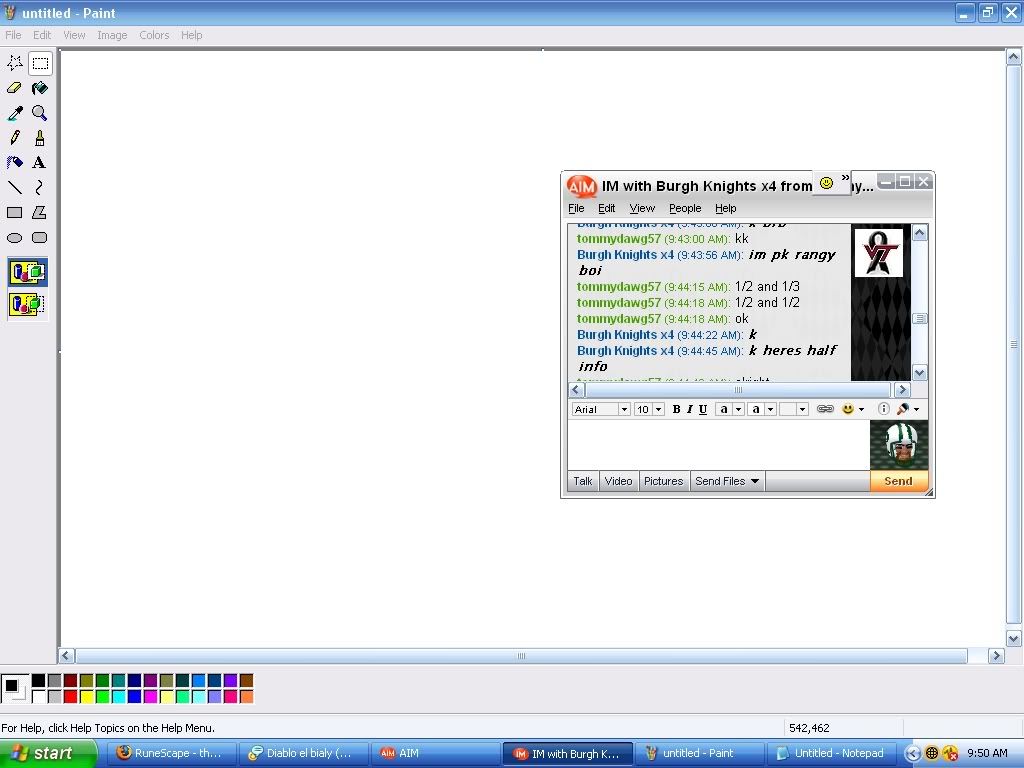
Task: Select the Fill With Color bucket tool
Action: click(x=40, y=88)
